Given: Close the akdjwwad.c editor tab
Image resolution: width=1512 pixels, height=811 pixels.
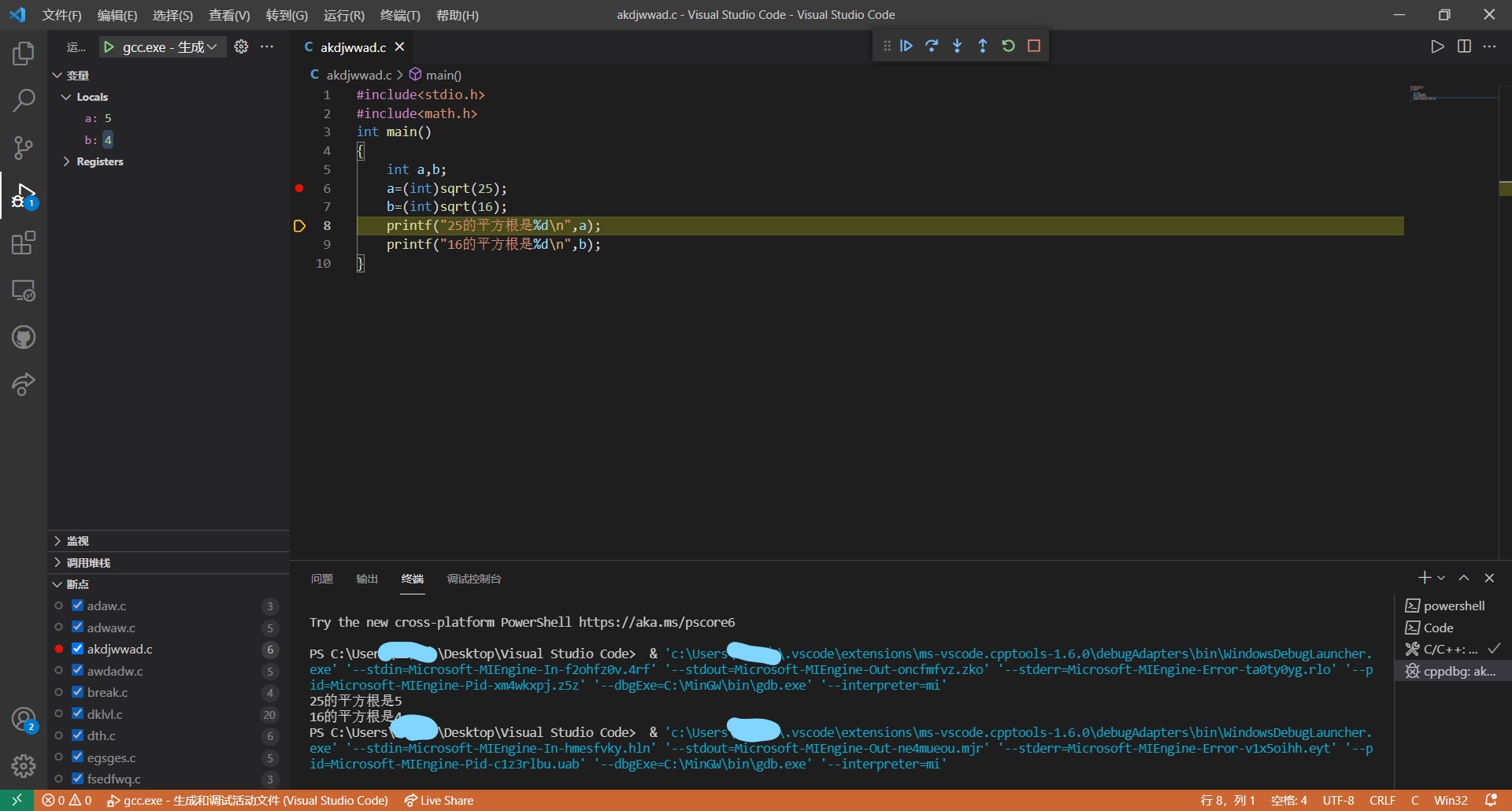Looking at the screenshot, I should (x=399, y=46).
